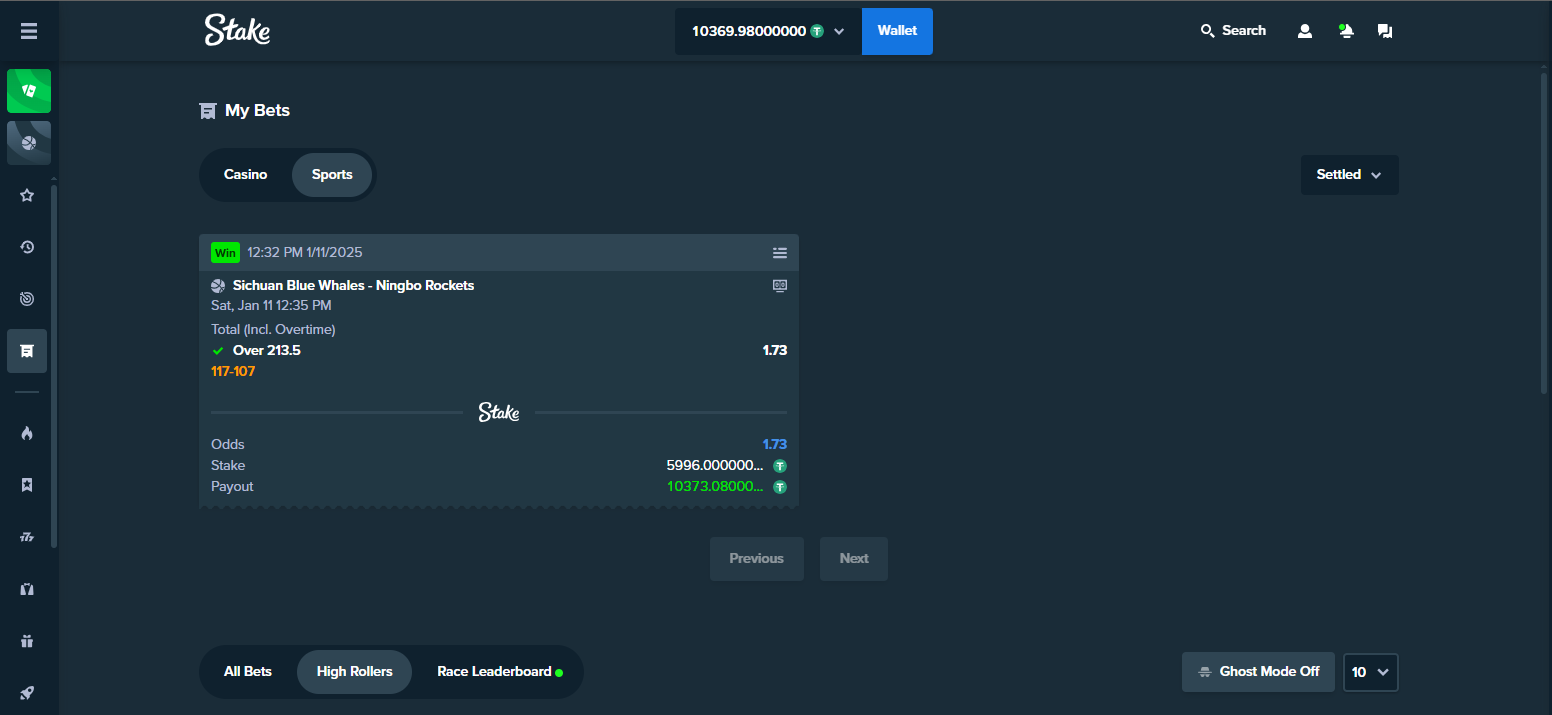Open the chat bubbles icon

point(1385,31)
